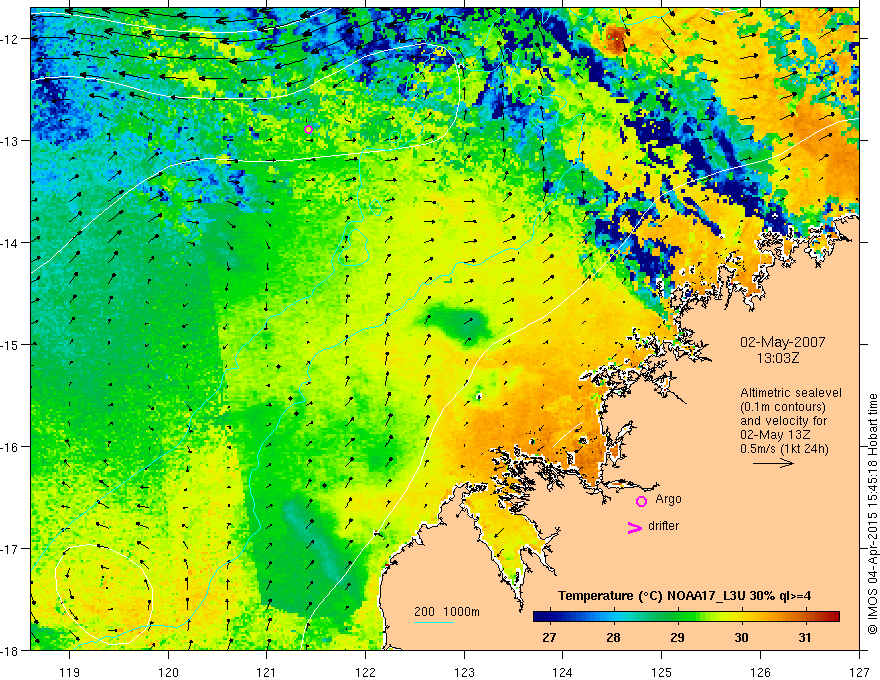Click the 'and velocity for' legend line
880x680 pixels.
pos(783,421)
